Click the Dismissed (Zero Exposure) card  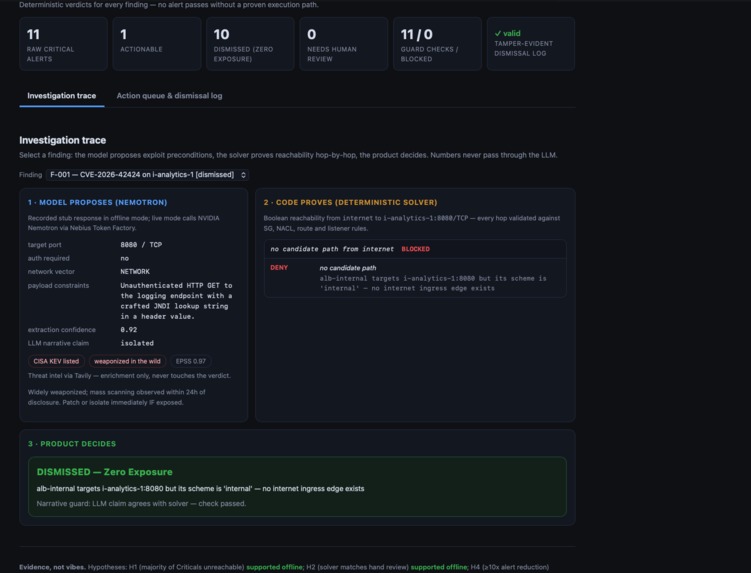[250, 44]
